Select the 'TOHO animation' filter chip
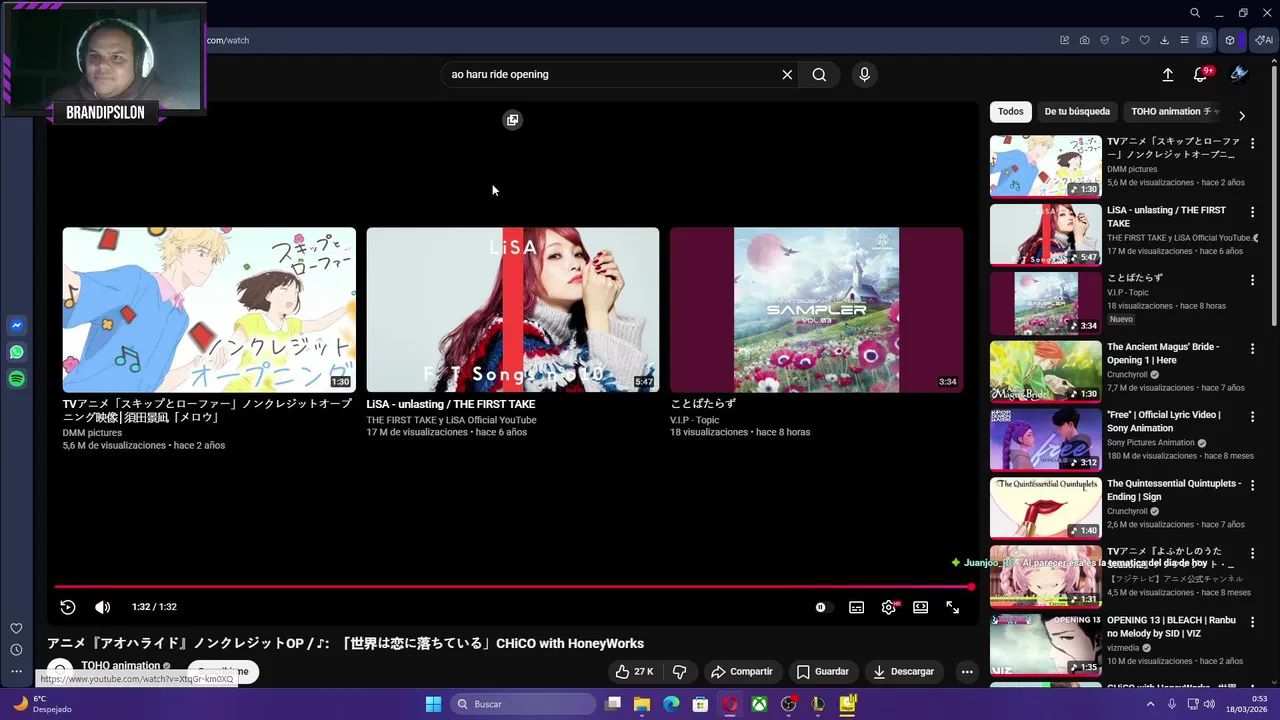 [1174, 112]
